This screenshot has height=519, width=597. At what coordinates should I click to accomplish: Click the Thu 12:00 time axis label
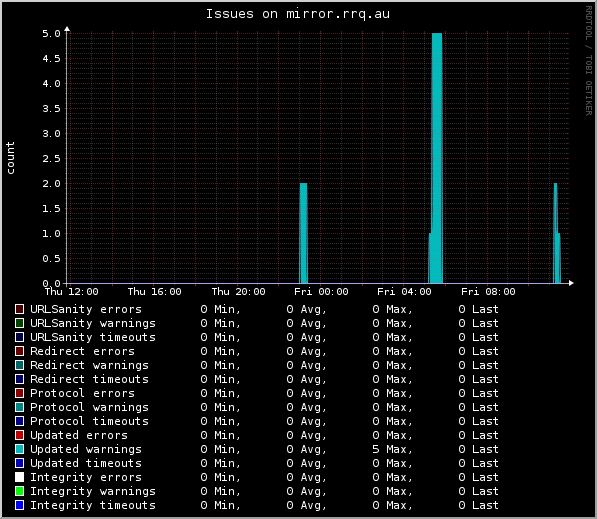[71, 292]
